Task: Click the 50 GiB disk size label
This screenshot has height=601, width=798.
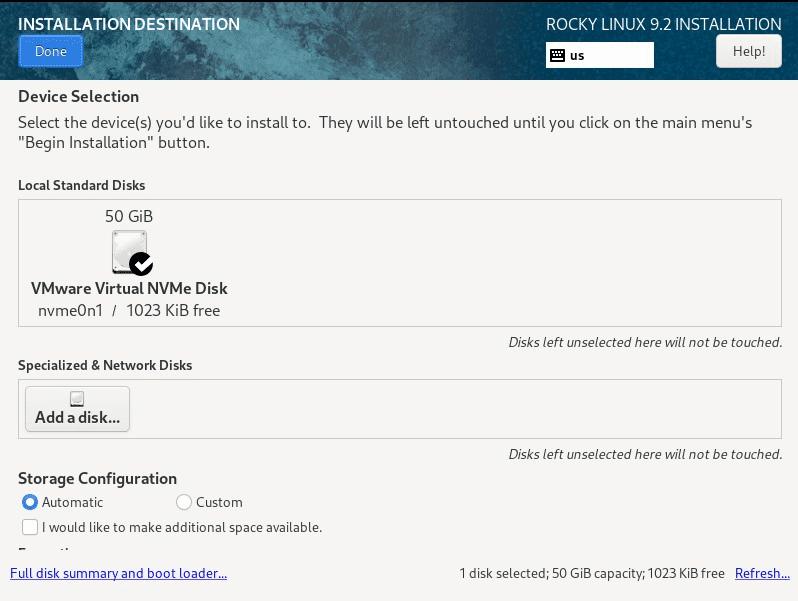Action: (x=129, y=216)
